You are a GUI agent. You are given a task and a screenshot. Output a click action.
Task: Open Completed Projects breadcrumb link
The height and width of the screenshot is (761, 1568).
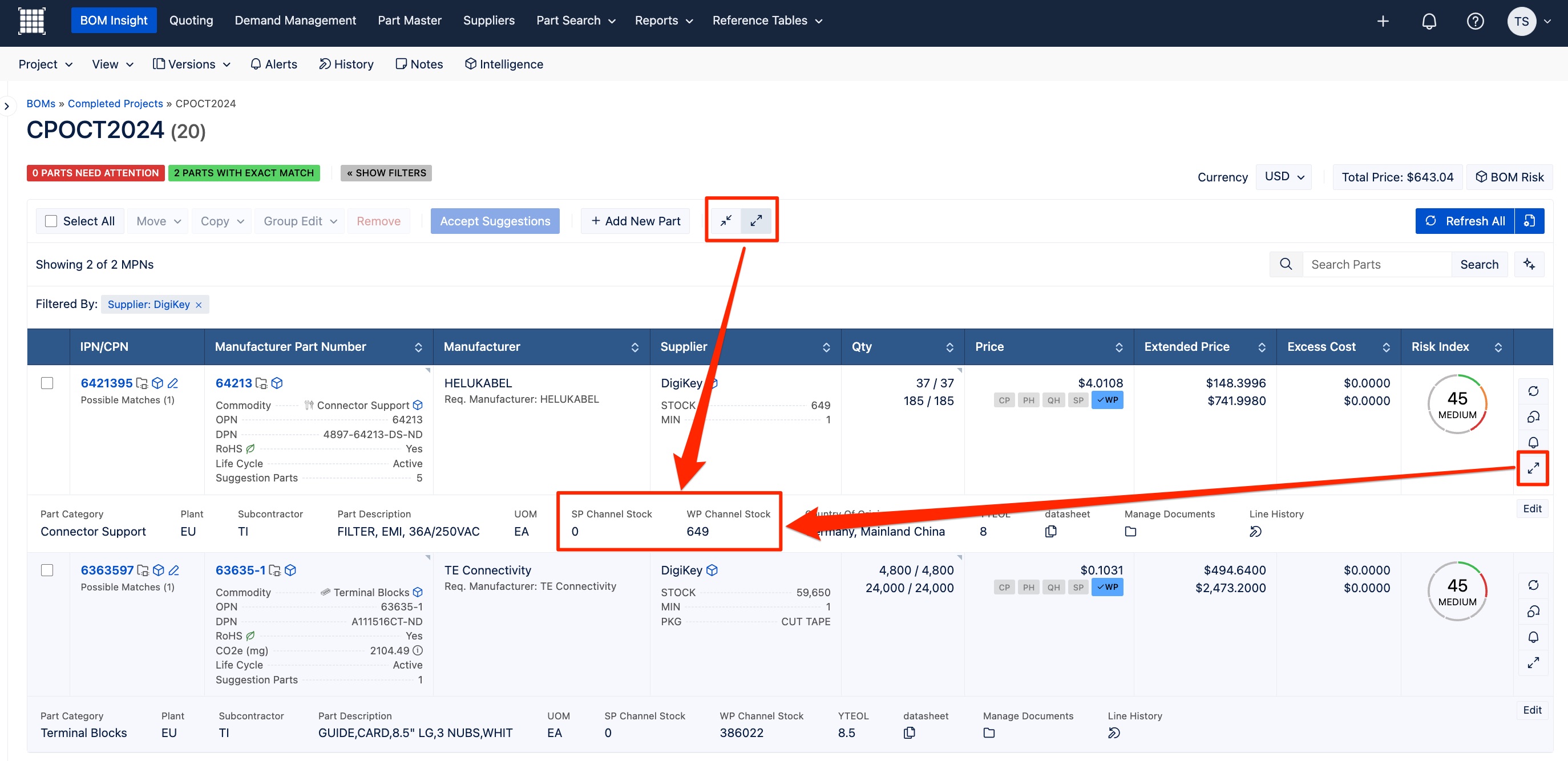coord(115,103)
